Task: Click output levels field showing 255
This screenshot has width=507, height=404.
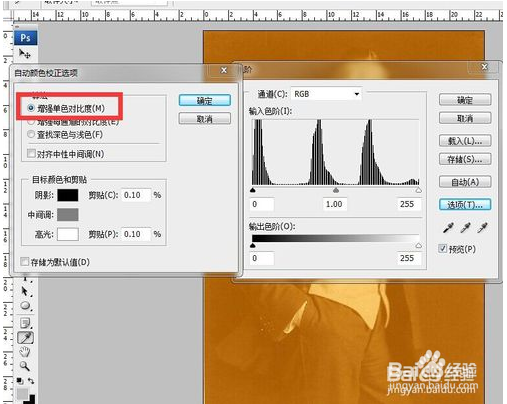Action: [x=409, y=258]
